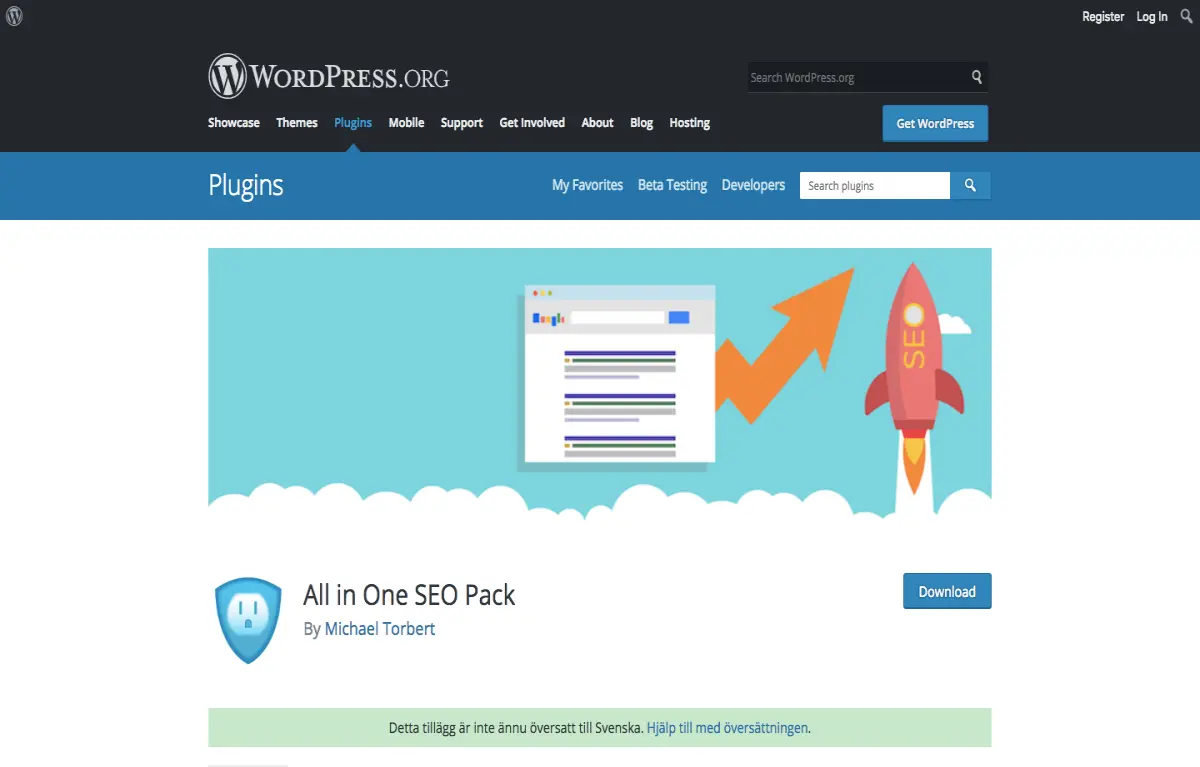Viewport: 1200px width, 767px height.
Task: Select the Plugins menu item
Action: (x=353, y=123)
